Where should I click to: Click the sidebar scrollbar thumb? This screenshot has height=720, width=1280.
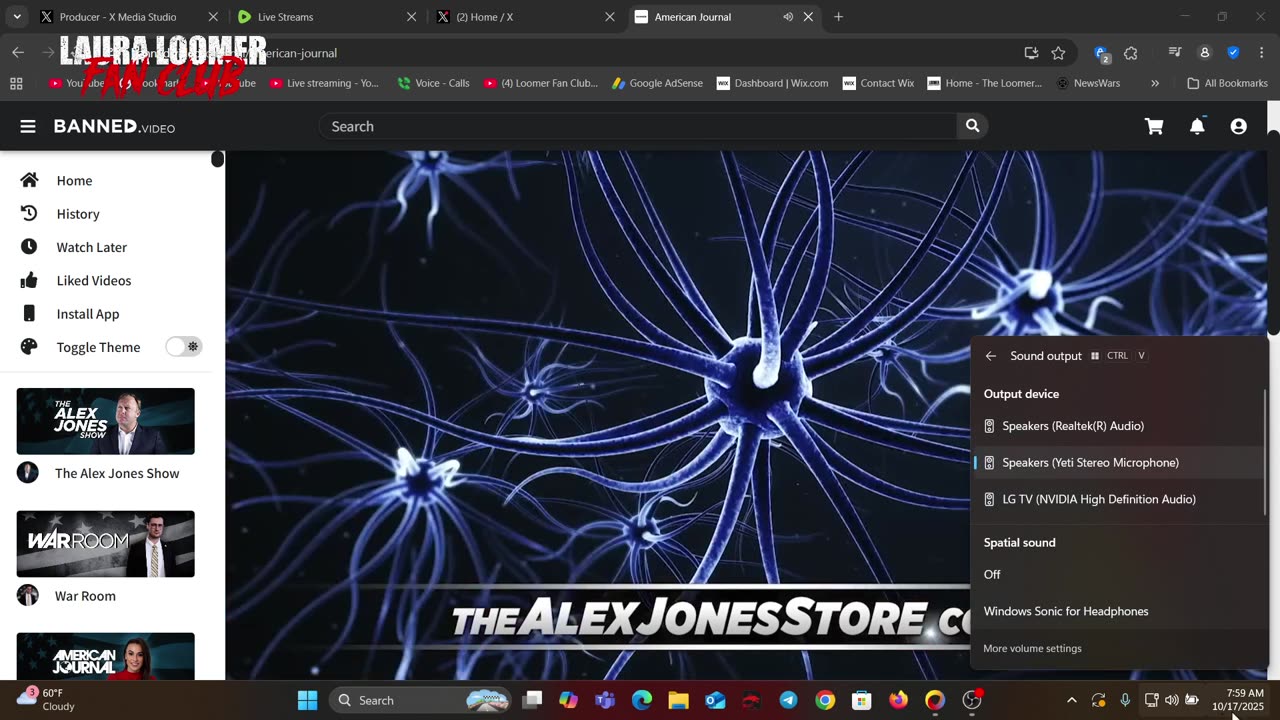click(217, 160)
